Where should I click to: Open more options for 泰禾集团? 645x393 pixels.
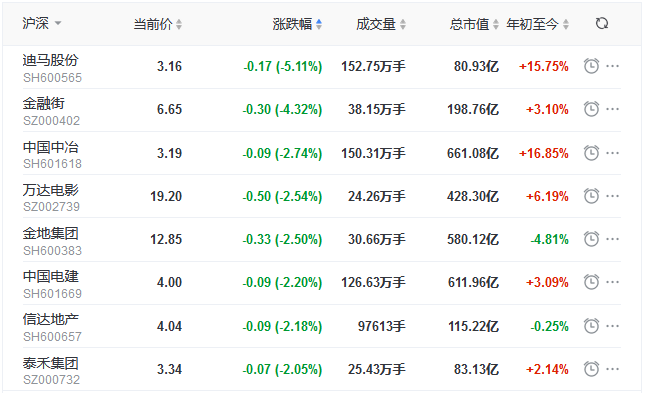[x=613, y=369]
